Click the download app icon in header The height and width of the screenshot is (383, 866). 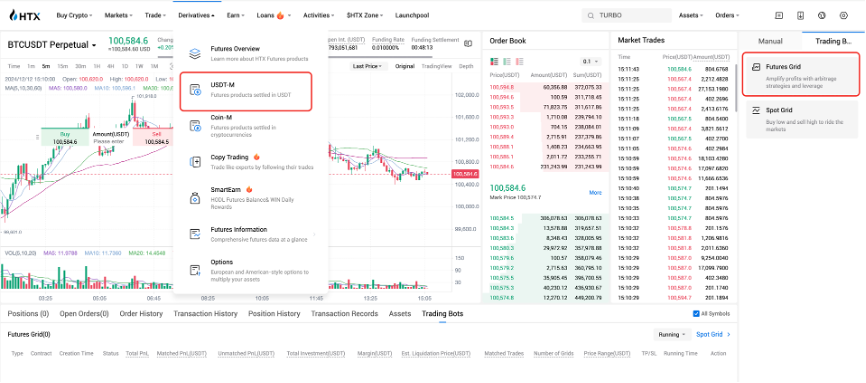click(x=800, y=15)
